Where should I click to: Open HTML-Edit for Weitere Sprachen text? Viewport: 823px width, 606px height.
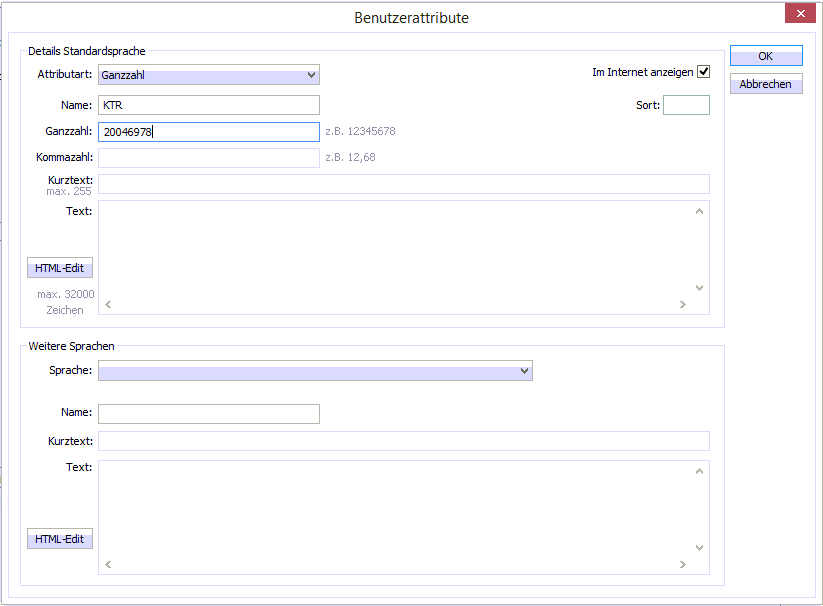[60, 540]
